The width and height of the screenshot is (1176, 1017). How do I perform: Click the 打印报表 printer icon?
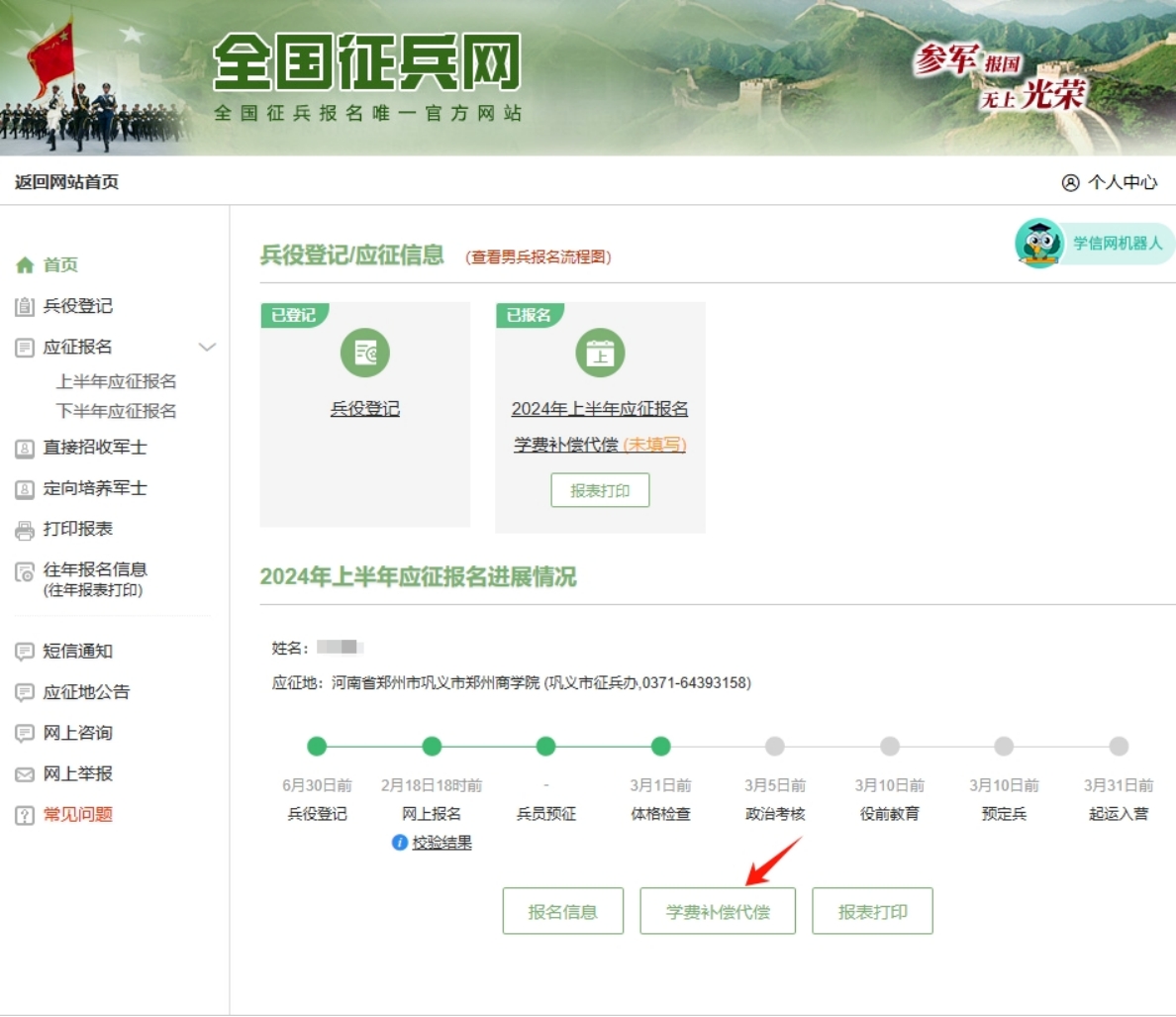coord(22,529)
